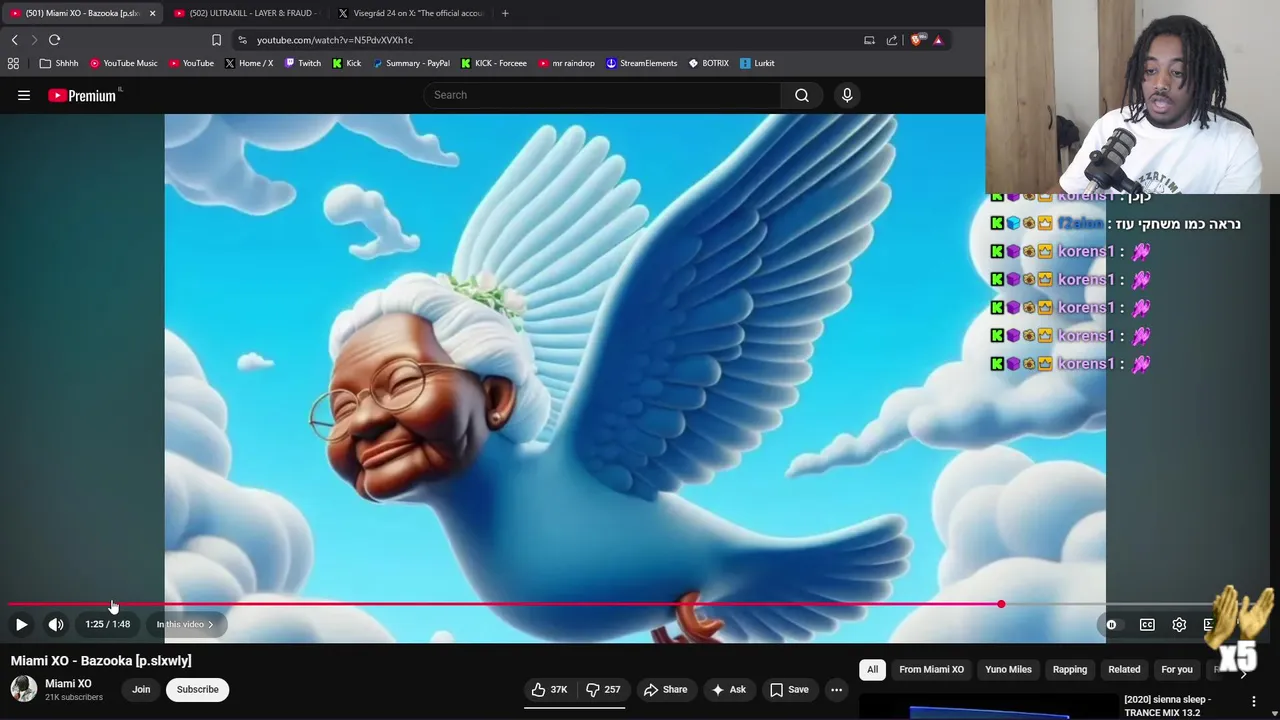
Task: Open the Lurkit bookmark
Action: 757,63
